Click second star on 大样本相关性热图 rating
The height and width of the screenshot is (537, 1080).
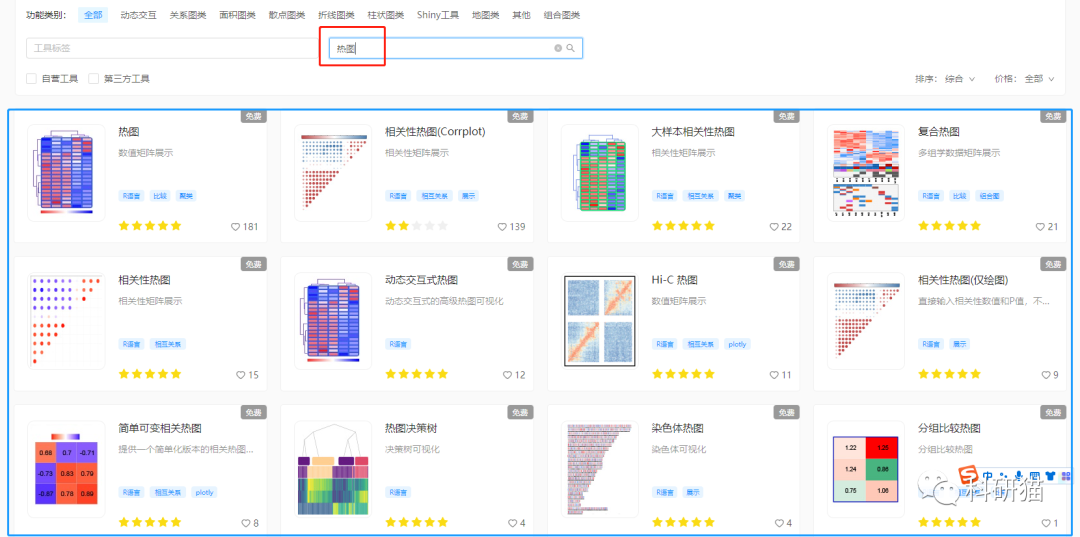coord(670,226)
